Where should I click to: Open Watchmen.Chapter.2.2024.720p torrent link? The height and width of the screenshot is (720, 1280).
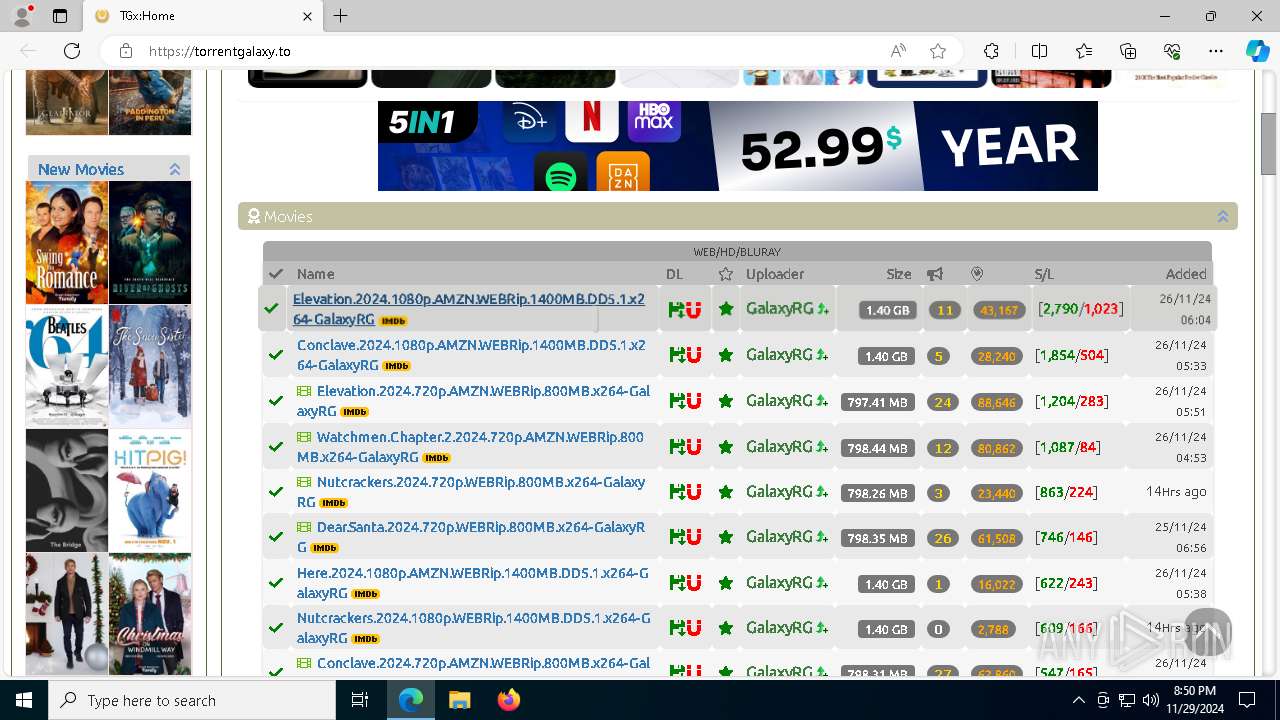[471, 447]
